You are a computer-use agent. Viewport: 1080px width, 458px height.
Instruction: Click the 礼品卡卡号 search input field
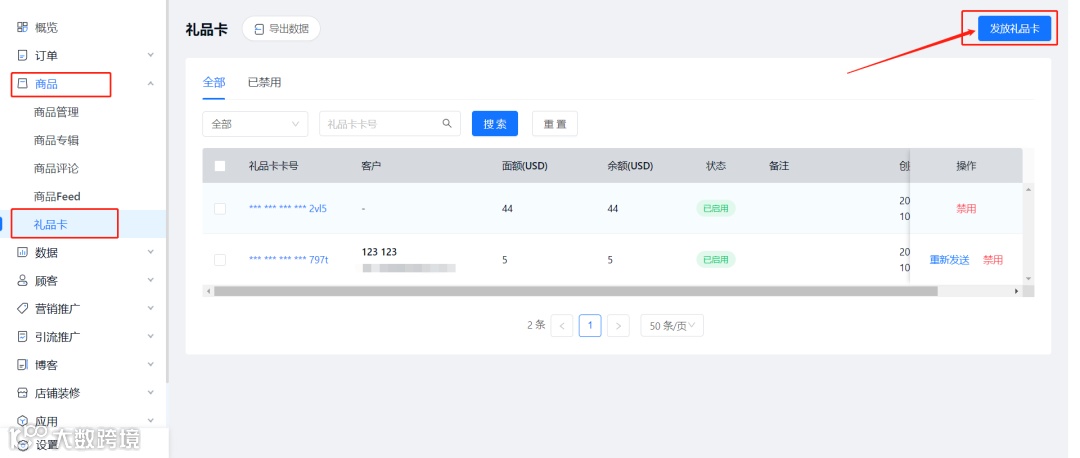(390, 124)
